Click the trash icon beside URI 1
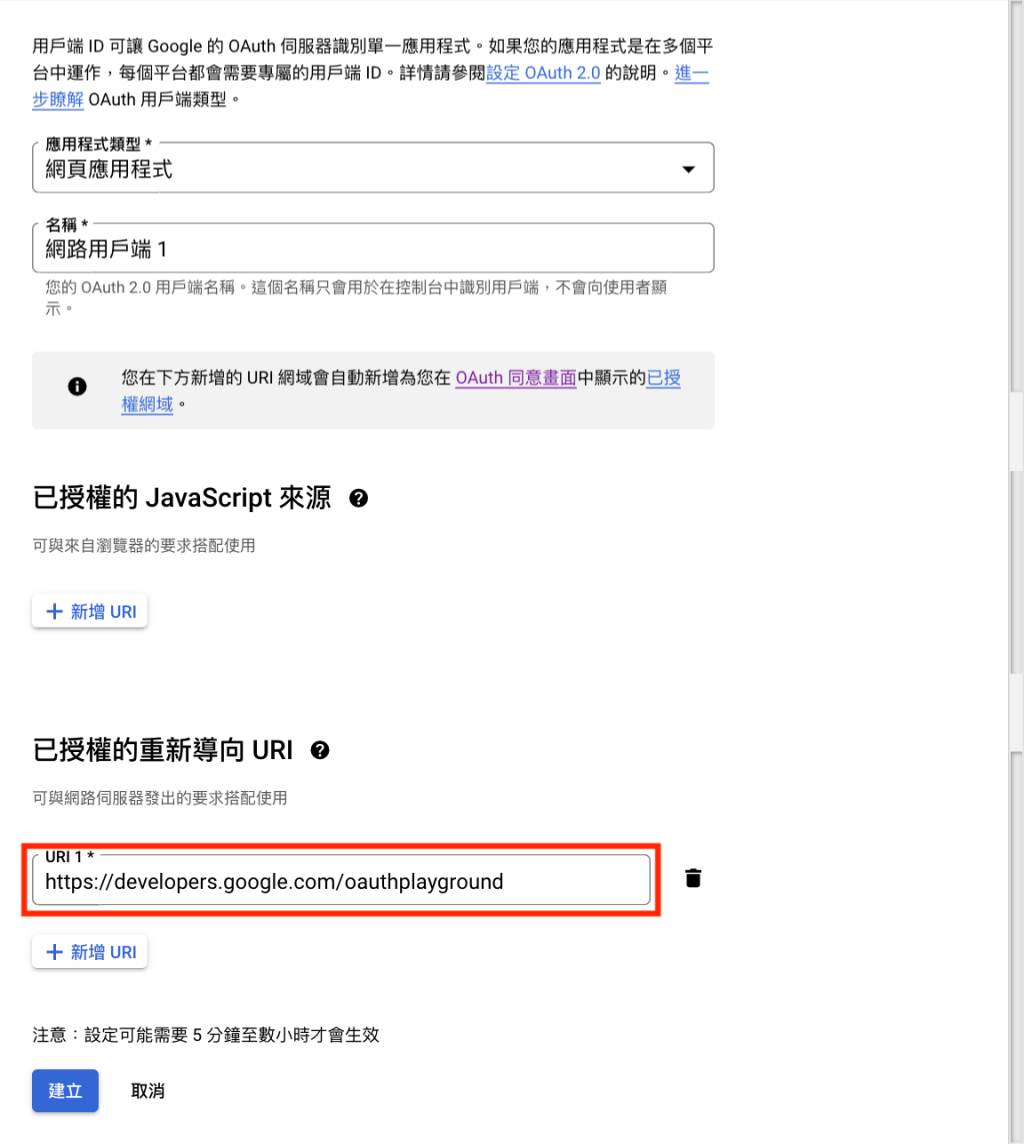Screen dimensions: 1024x1144 click(693, 878)
